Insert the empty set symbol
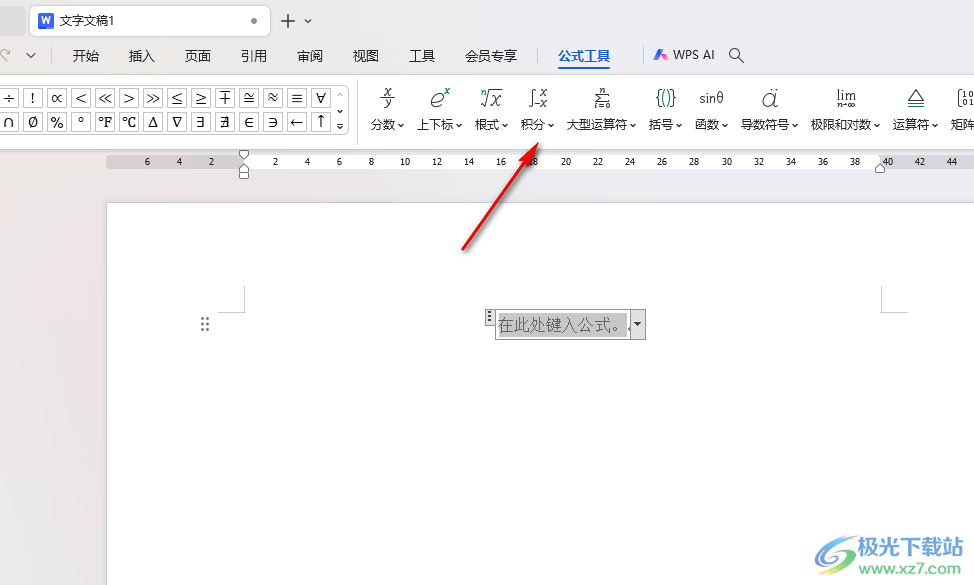The width and height of the screenshot is (974, 585). tap(33, 122)
